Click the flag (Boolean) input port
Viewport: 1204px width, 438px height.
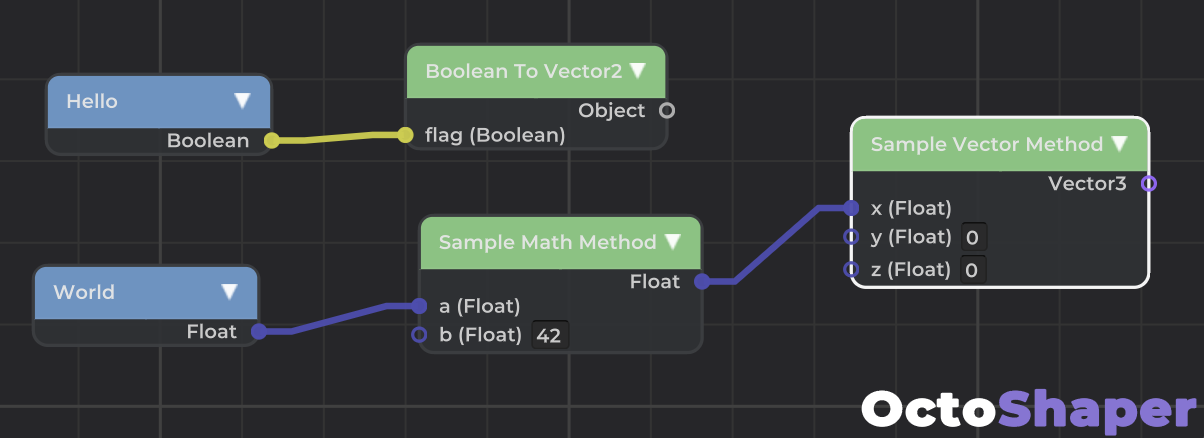point(405,135)
